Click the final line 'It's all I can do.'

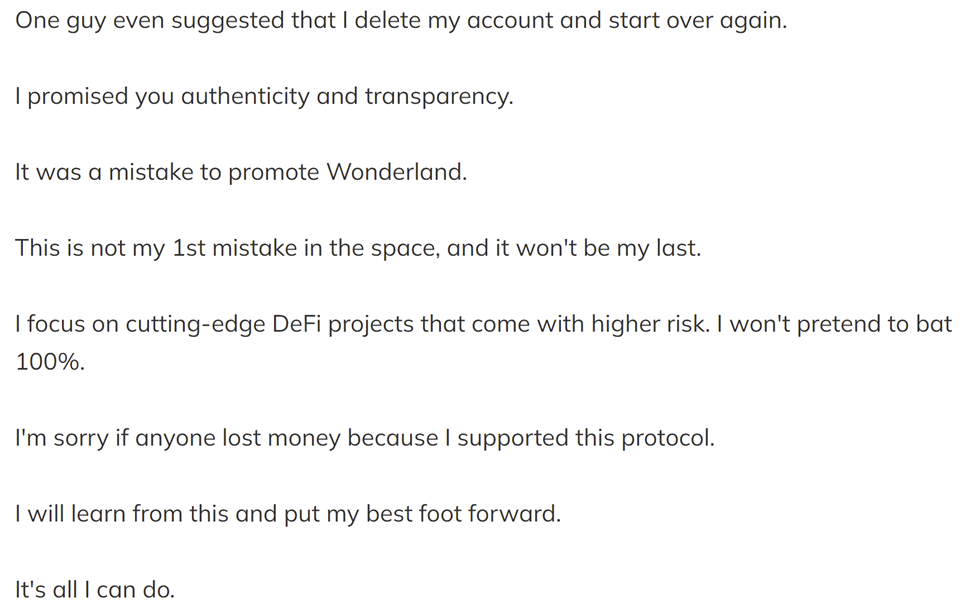(x=95, y=590)
